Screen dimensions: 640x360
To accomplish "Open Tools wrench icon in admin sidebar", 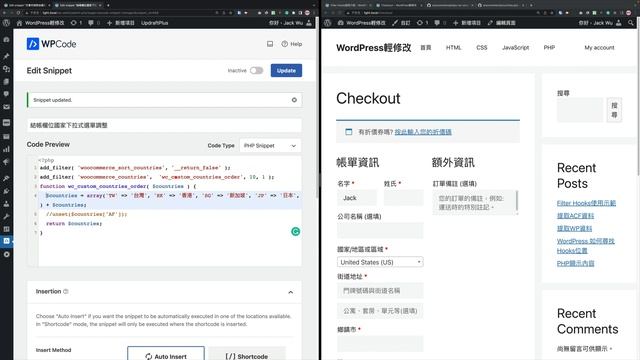I will 6,216.
